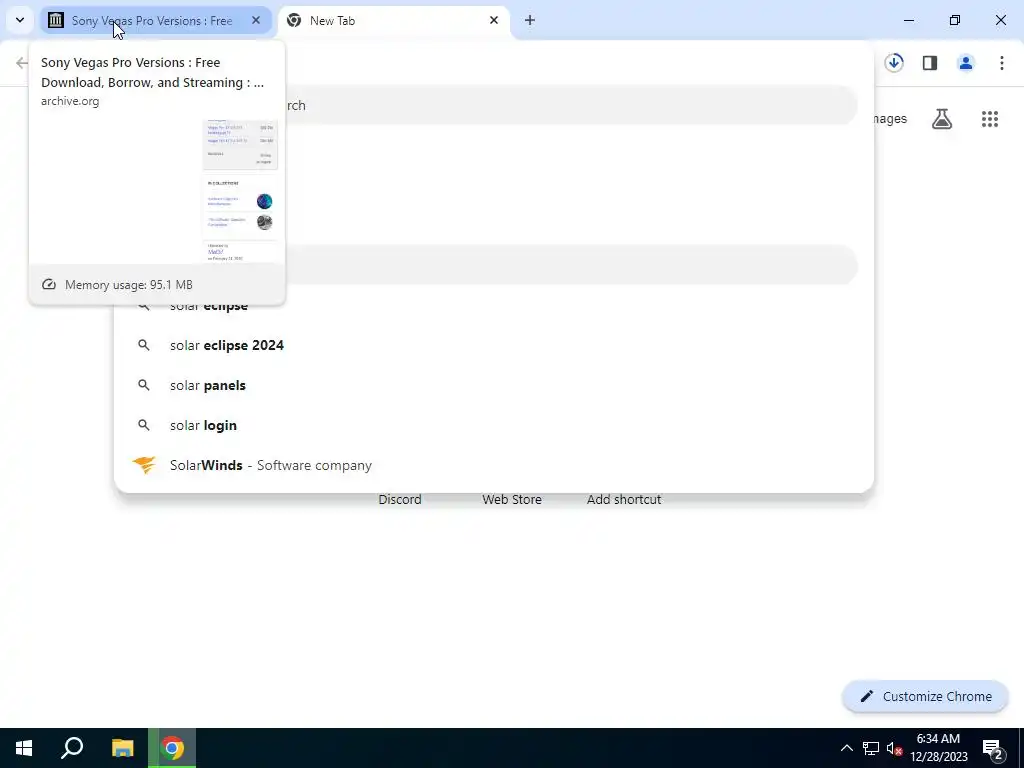Click the Chrome taskbar icon
1024x768 pixels.
pos(172,748)
